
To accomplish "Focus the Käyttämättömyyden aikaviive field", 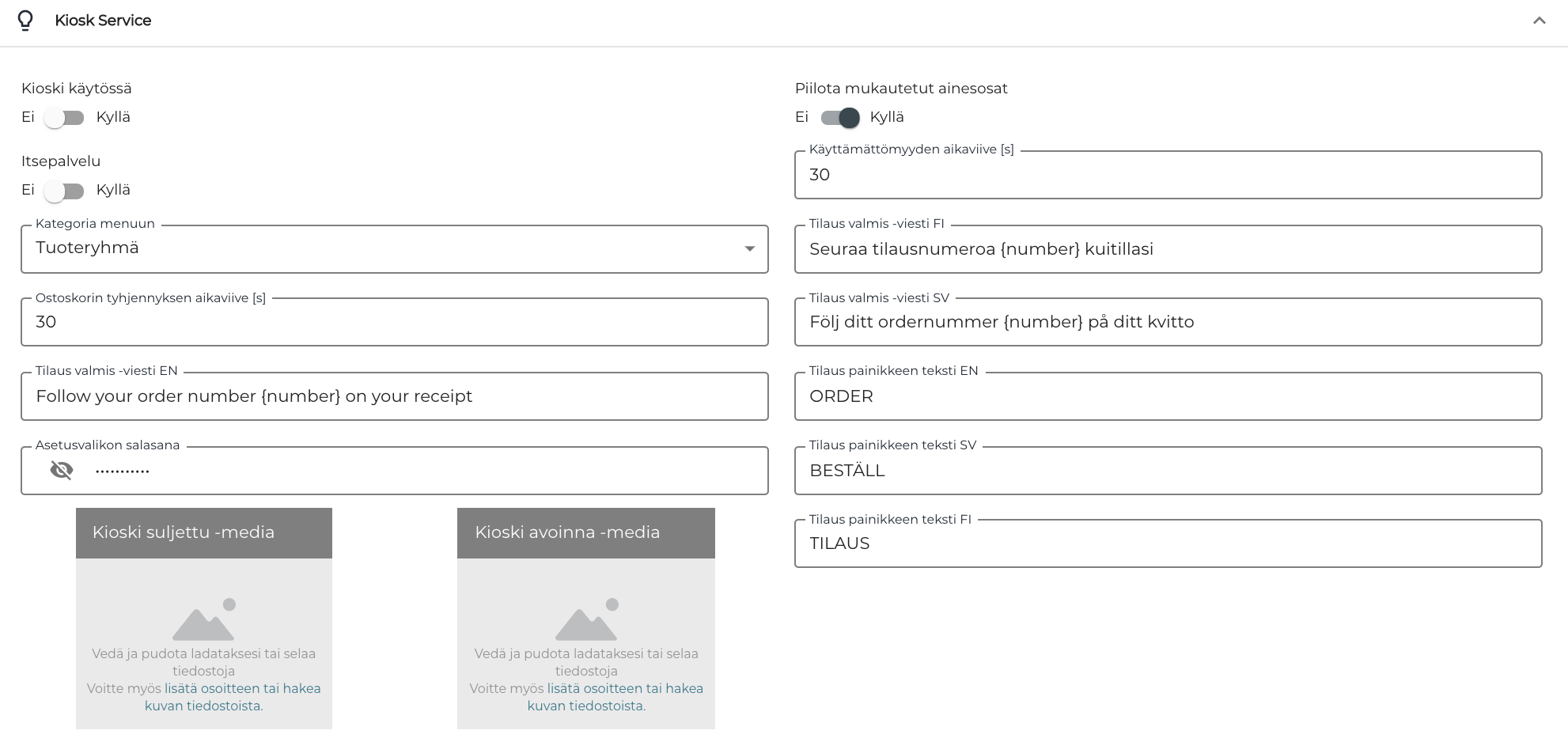I will pos(1168,175).
